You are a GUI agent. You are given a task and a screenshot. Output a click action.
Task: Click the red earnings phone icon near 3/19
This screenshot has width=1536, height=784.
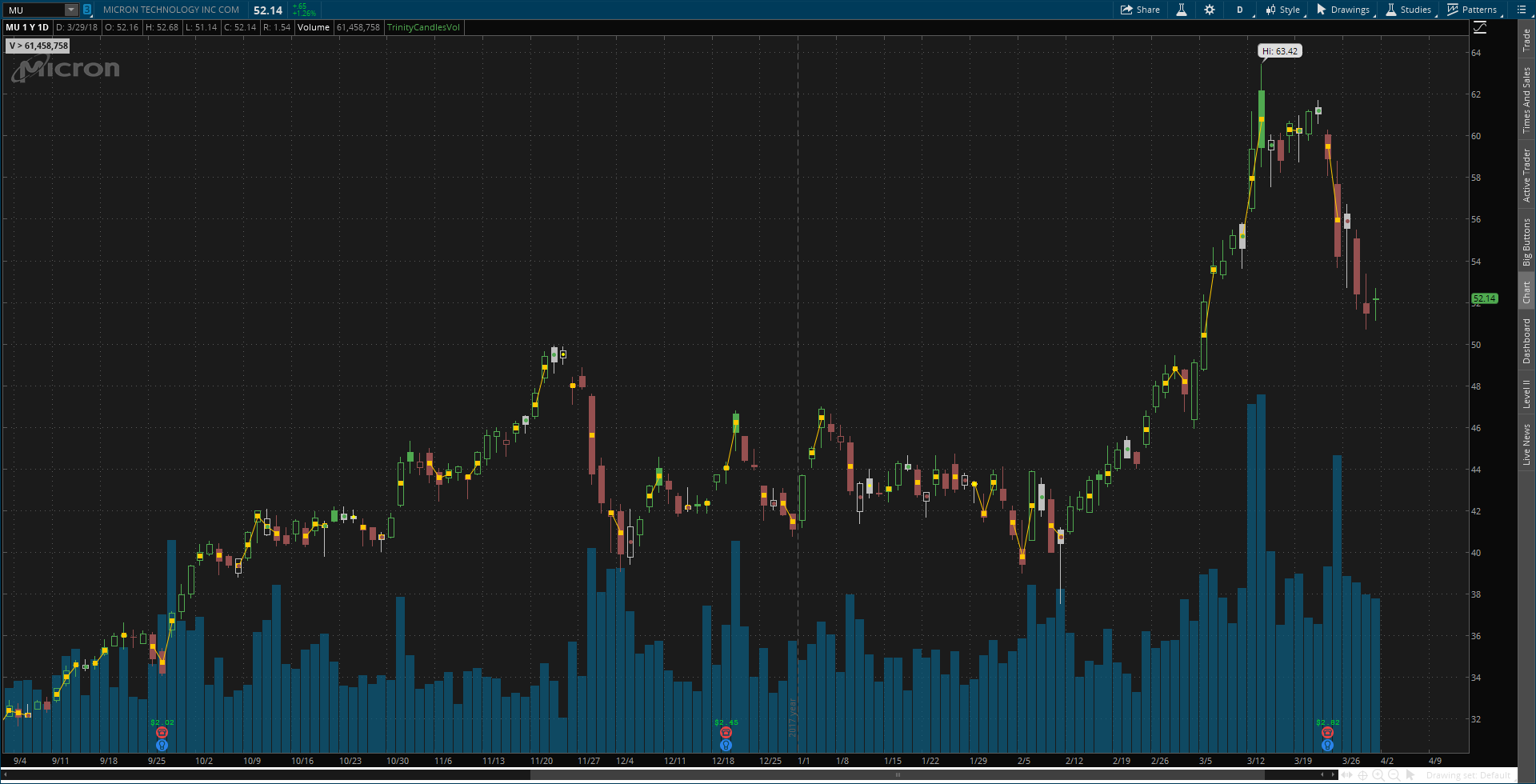point(1327,732)
